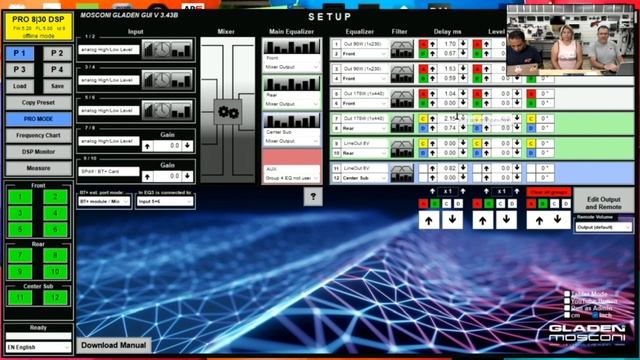Open input 3/4 level and delay settings icon
The height and width of the screenshot is (360, 640).
pyautogui.click(x=167, y=80)
